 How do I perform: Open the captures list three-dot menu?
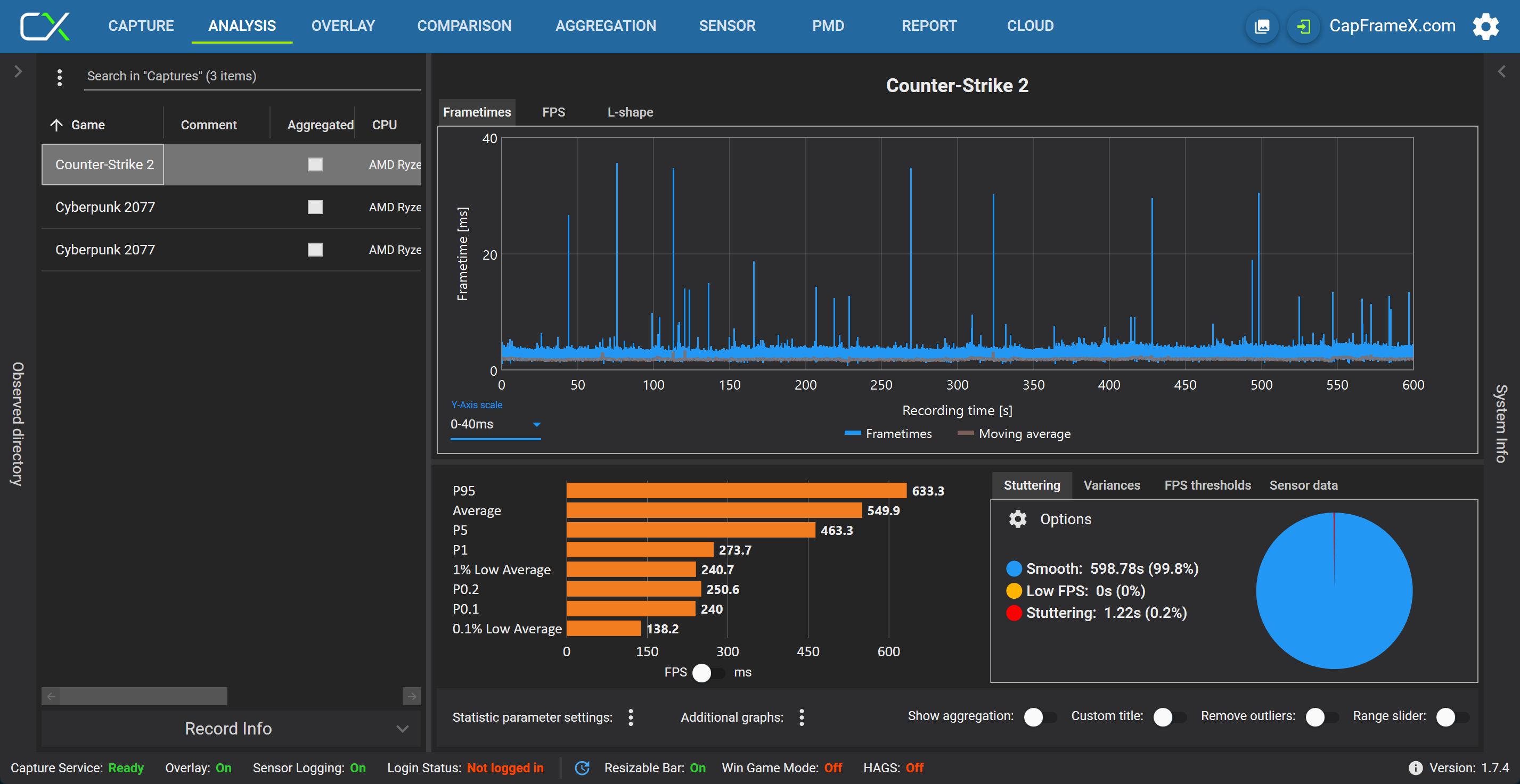pos(60,77)
